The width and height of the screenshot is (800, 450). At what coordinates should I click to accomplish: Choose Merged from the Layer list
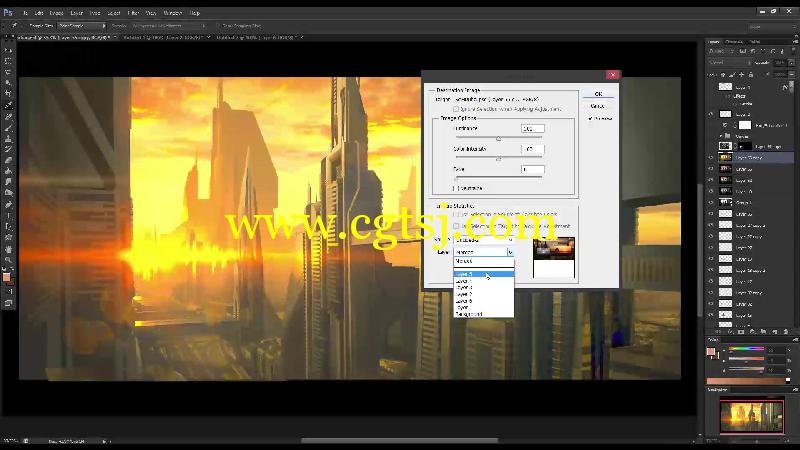coord(484,261)
